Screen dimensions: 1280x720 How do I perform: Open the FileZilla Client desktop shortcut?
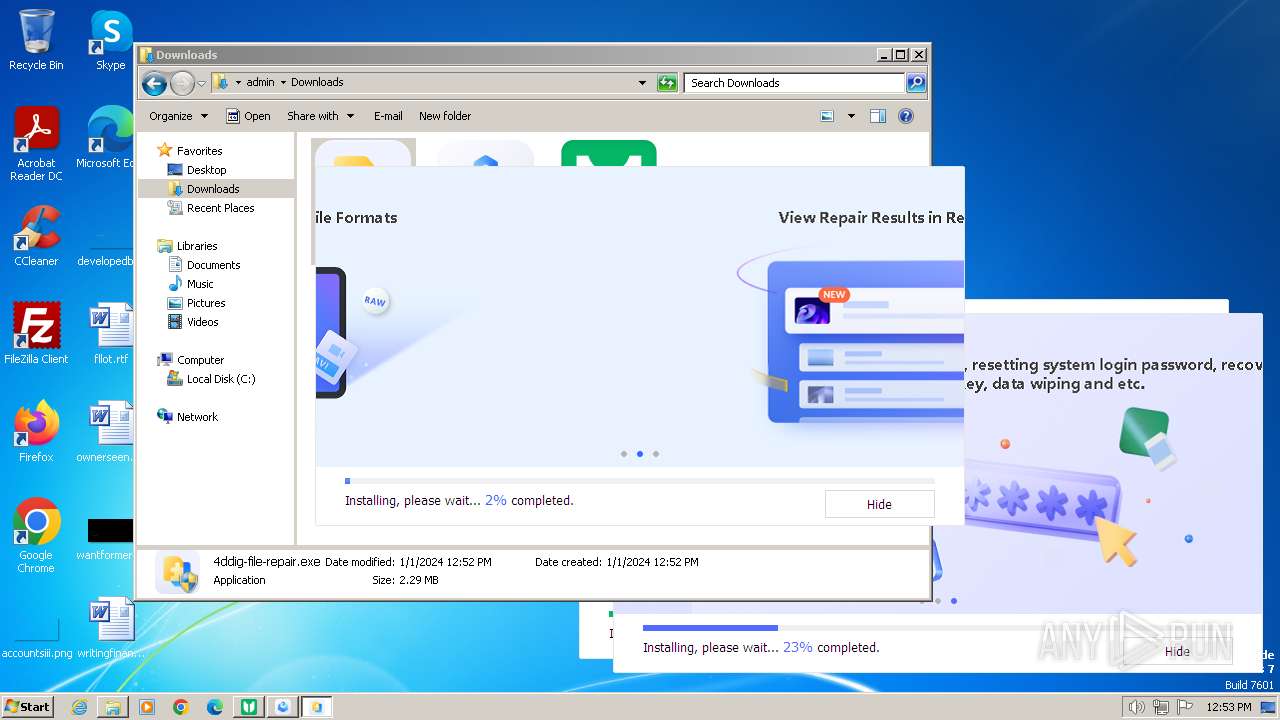tap(36, 334)
